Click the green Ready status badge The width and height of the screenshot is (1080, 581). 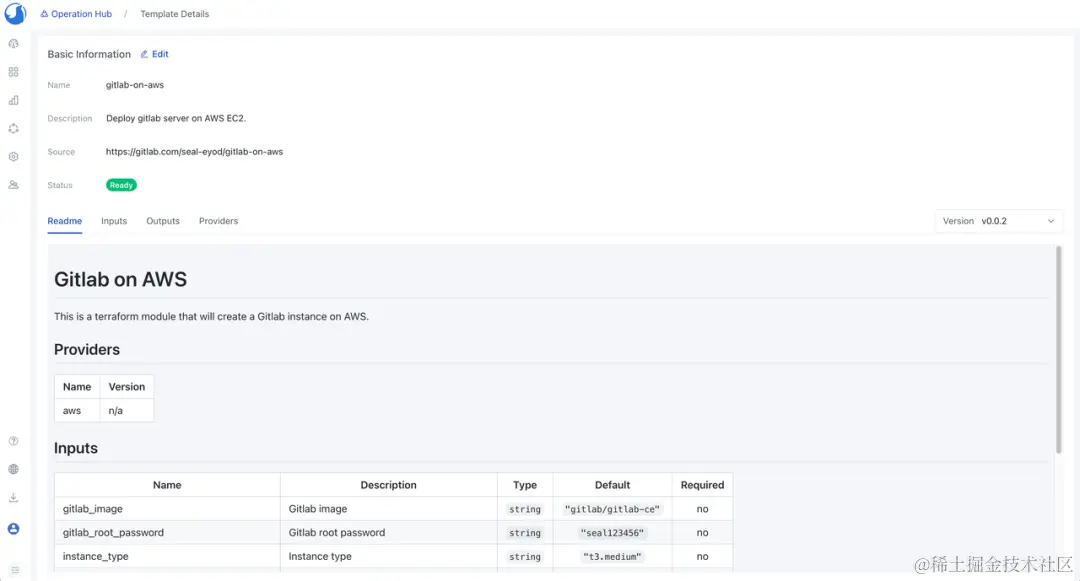tap(121, 185)
